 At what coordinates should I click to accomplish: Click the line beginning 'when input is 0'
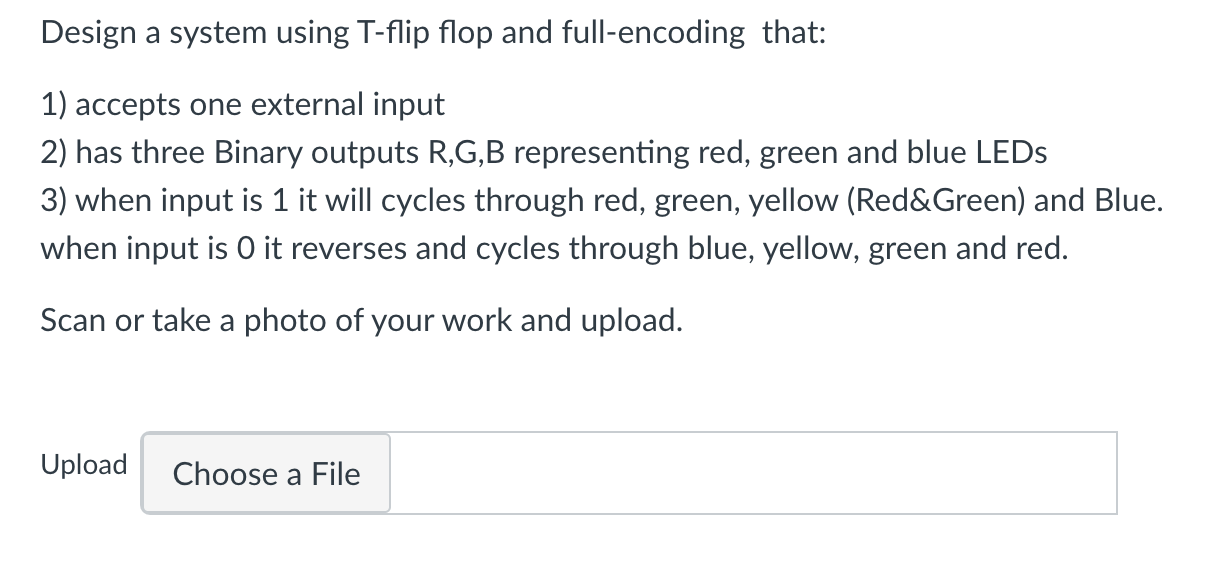[x=554, y=248]
